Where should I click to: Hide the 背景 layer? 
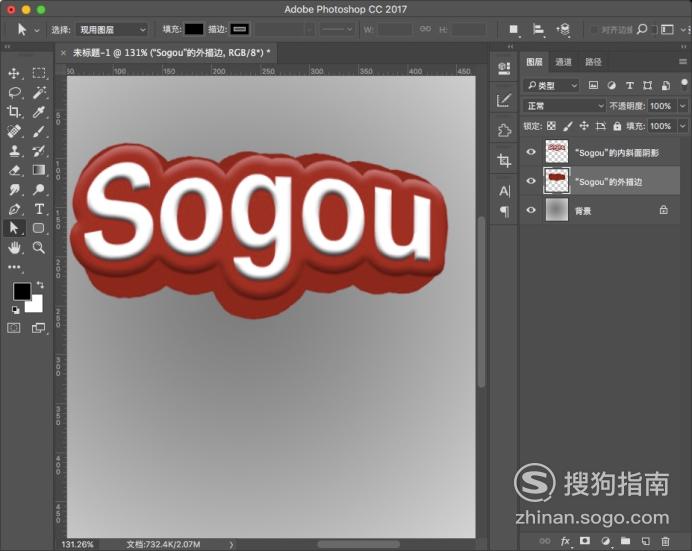pyautogui.click(x=531, y=210)
